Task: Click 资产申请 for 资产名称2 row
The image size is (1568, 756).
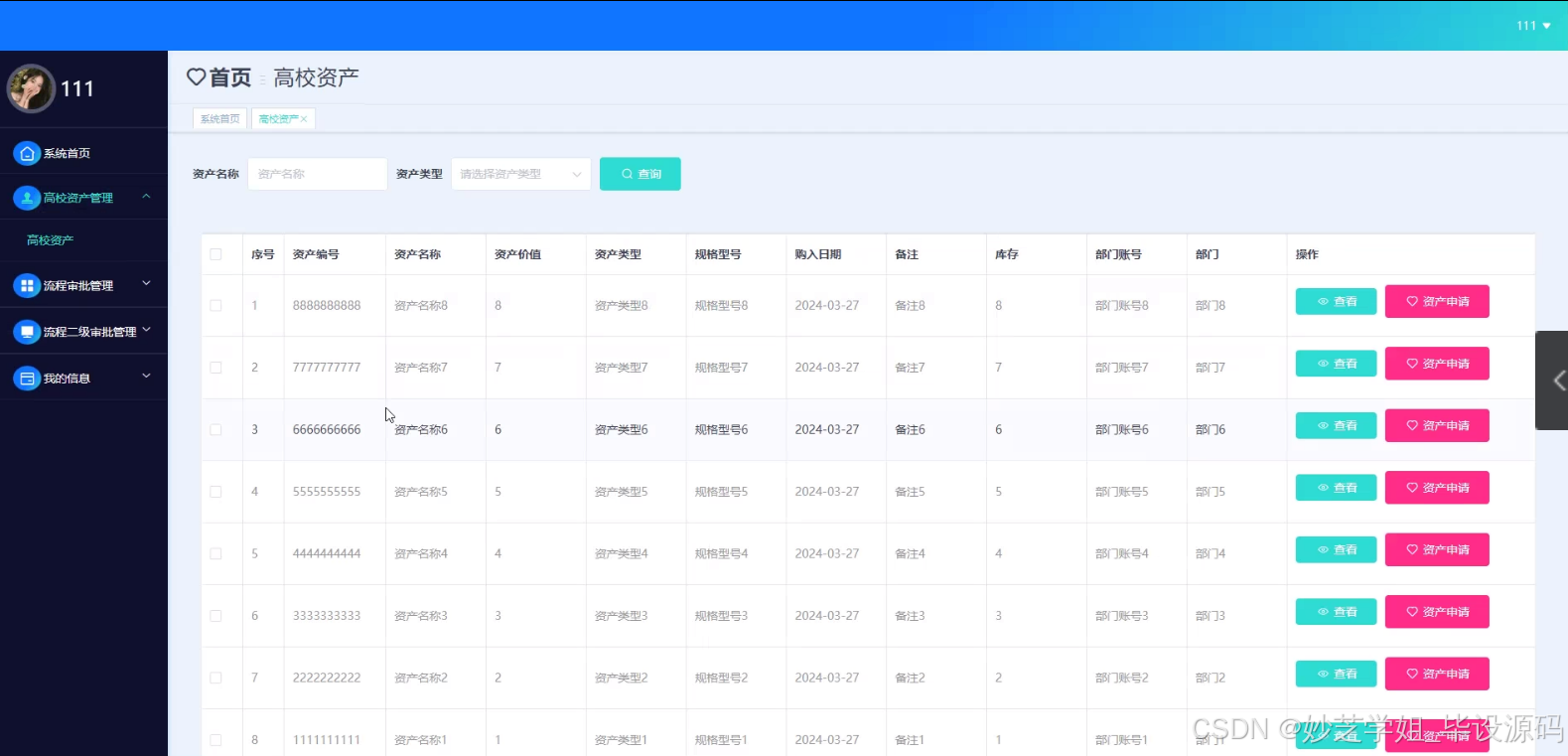Action: pyautogui.click(x=1437, y=674)
